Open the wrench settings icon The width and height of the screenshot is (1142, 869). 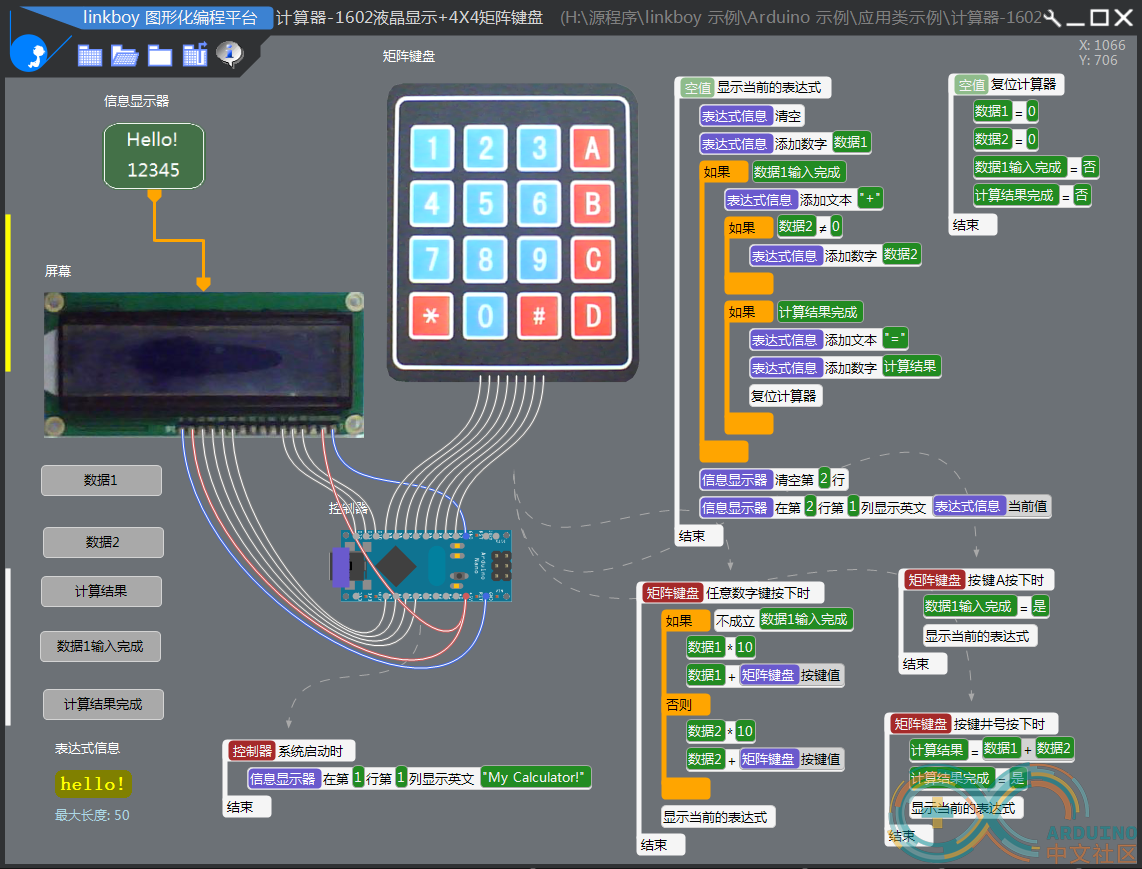(x=1052, y=17)
